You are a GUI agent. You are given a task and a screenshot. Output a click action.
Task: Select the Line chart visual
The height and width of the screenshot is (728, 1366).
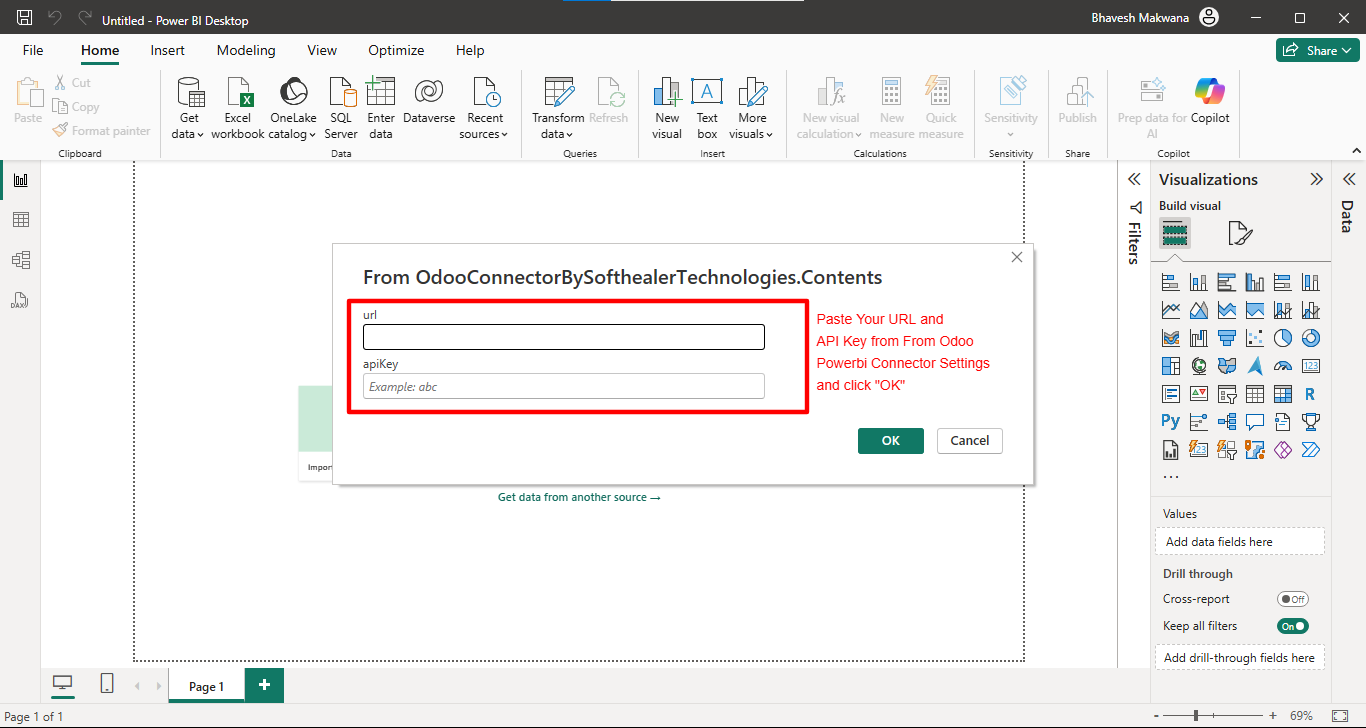click(x=1171, y=310)
